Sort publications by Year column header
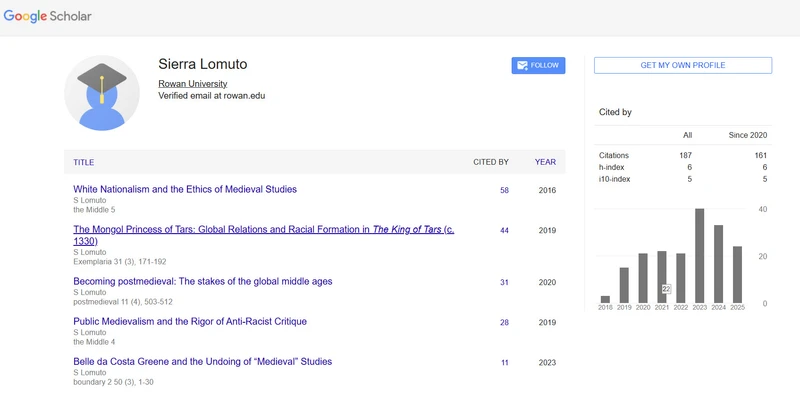 pos(545,162)
